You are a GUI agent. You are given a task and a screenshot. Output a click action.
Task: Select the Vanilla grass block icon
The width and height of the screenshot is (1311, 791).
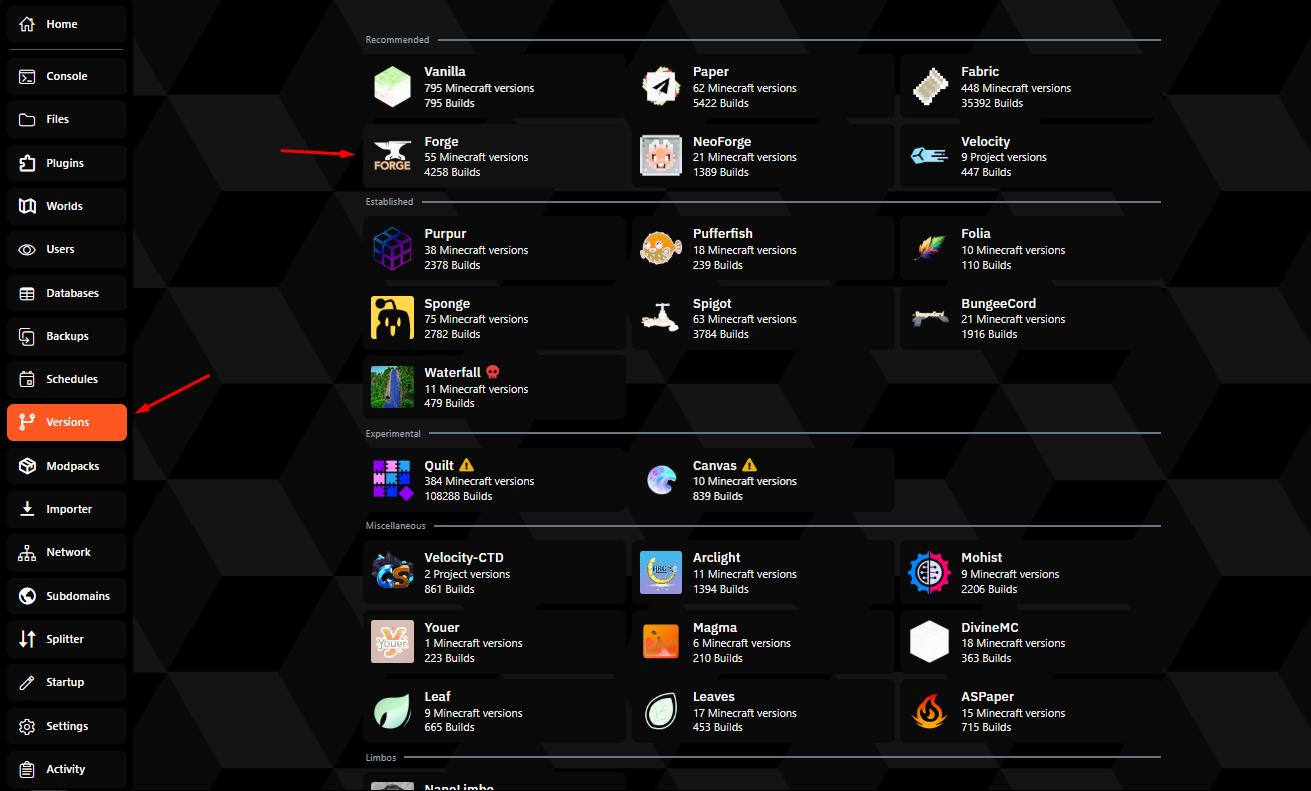[x=392, y=87]
